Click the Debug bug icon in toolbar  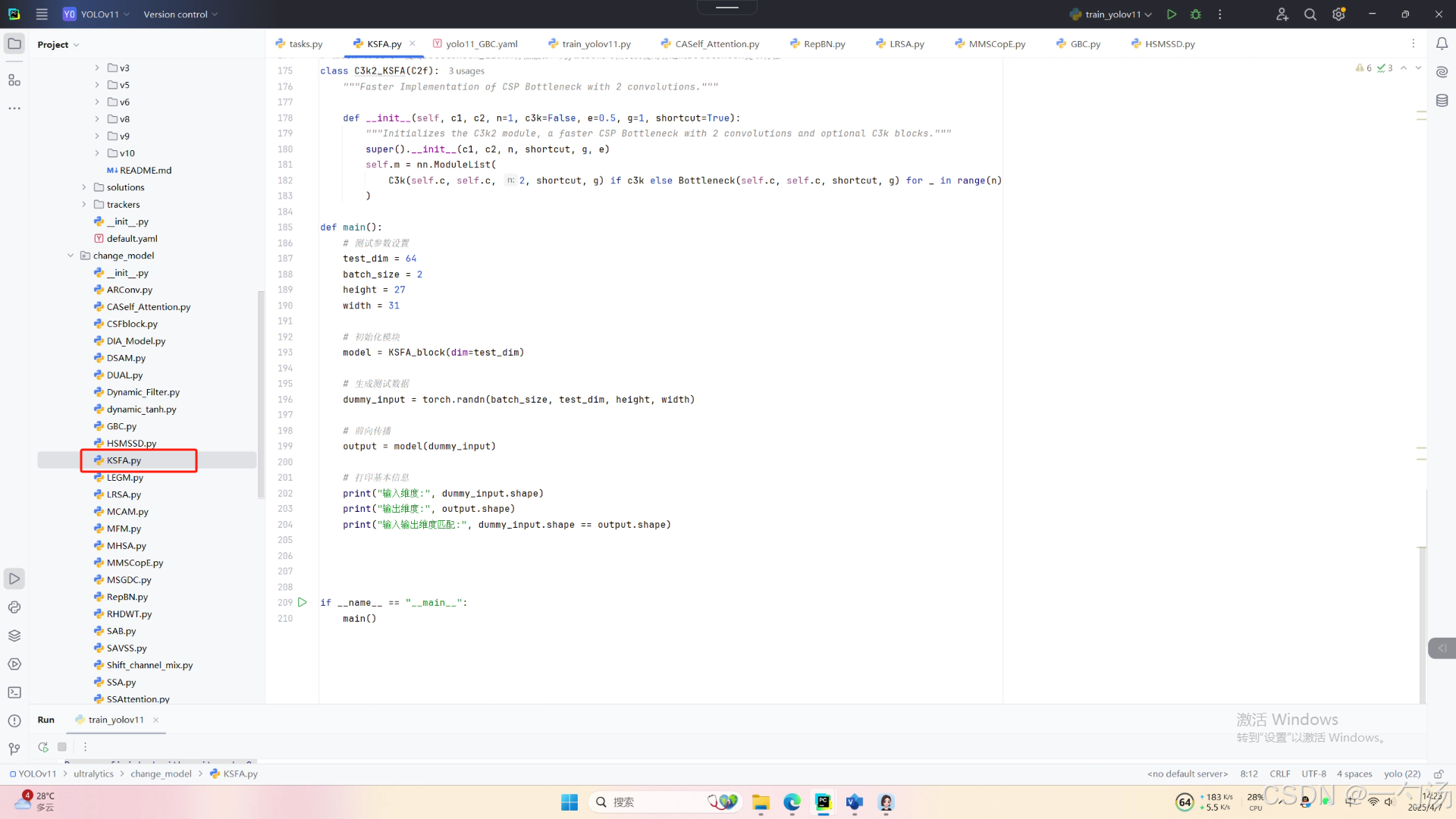1196,14
